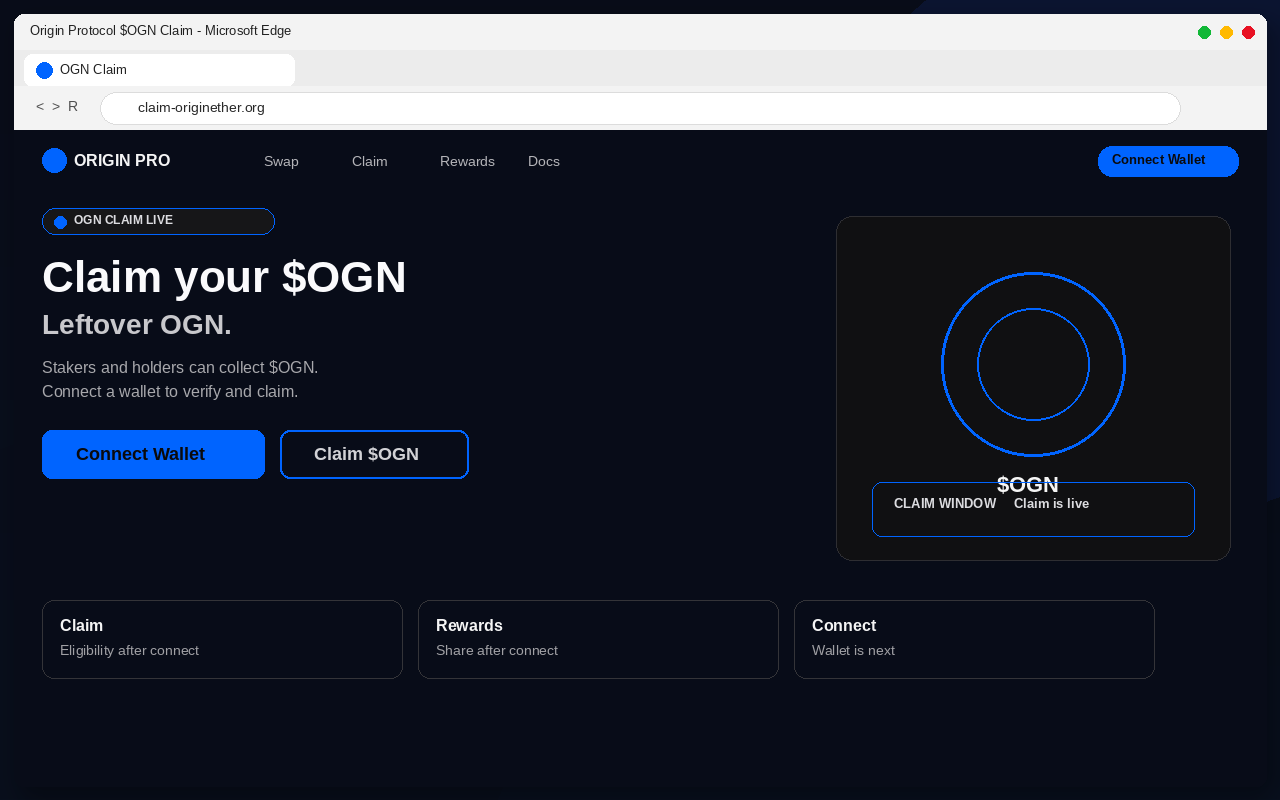Close the window with the red button

coord(1248,32)
